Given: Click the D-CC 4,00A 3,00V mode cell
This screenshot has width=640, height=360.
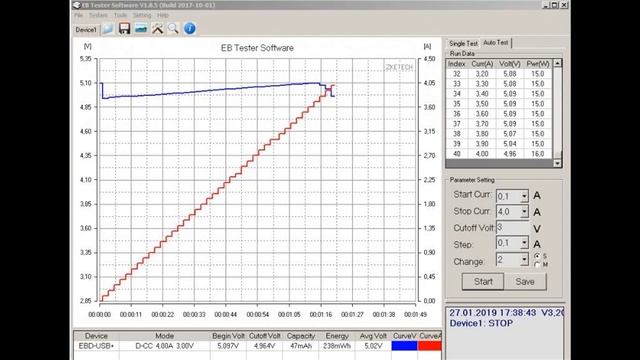Looking at the screenshot, I should click(x=164, y=346).
